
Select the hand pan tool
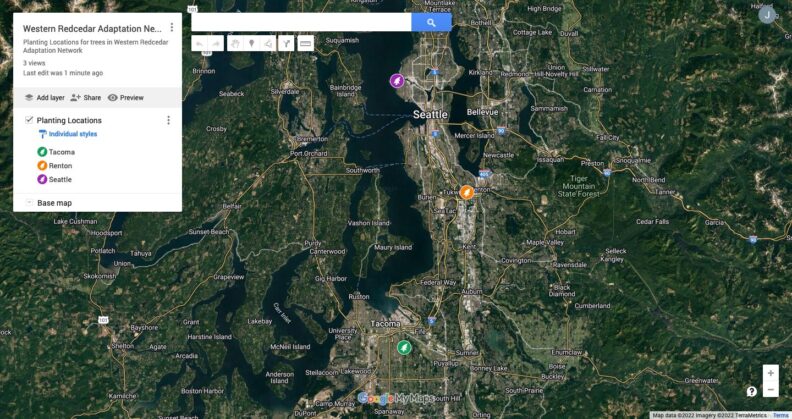(x=235, y=44)
